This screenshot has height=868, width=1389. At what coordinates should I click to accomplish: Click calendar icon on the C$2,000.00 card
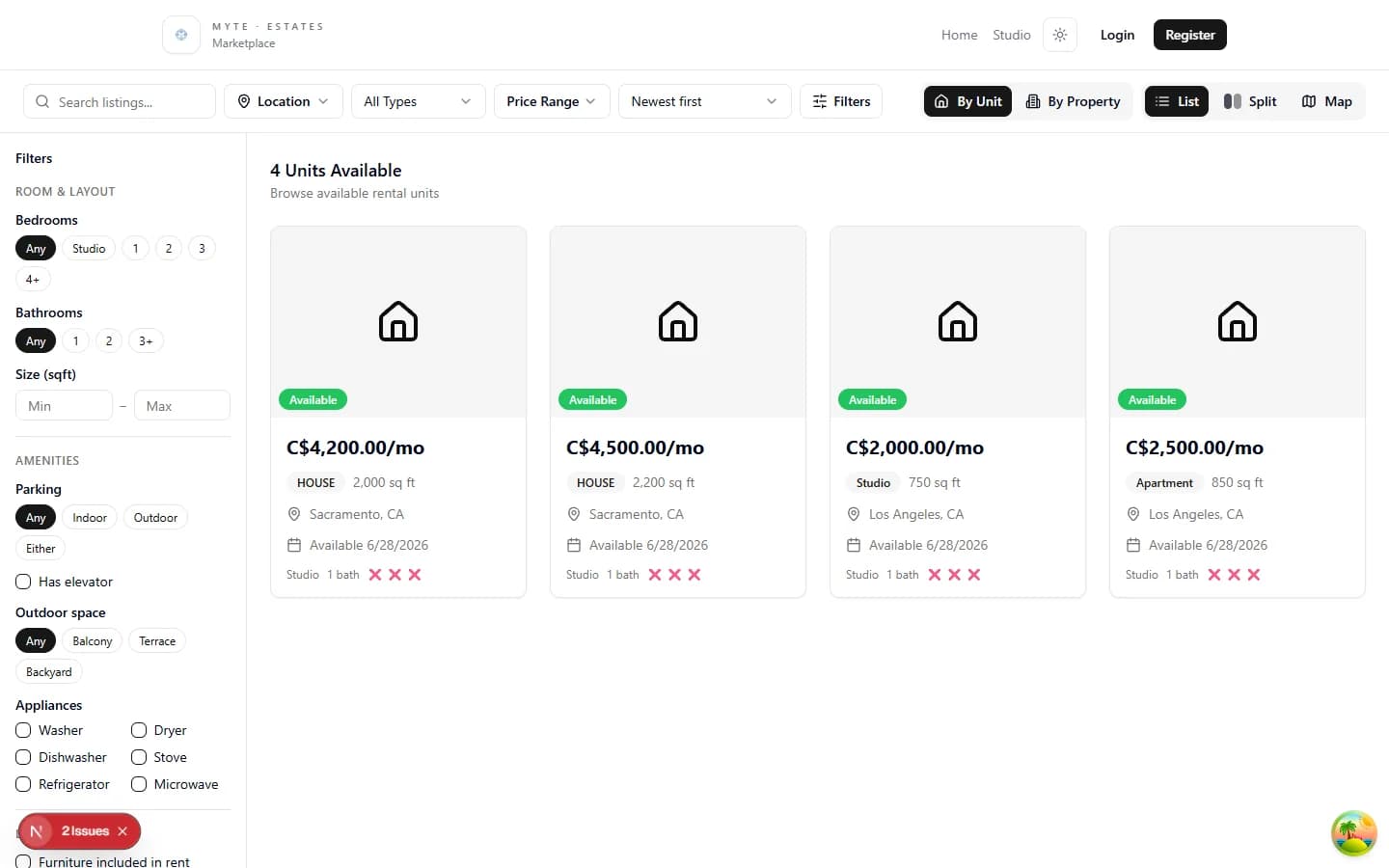(x=854, y=545)
